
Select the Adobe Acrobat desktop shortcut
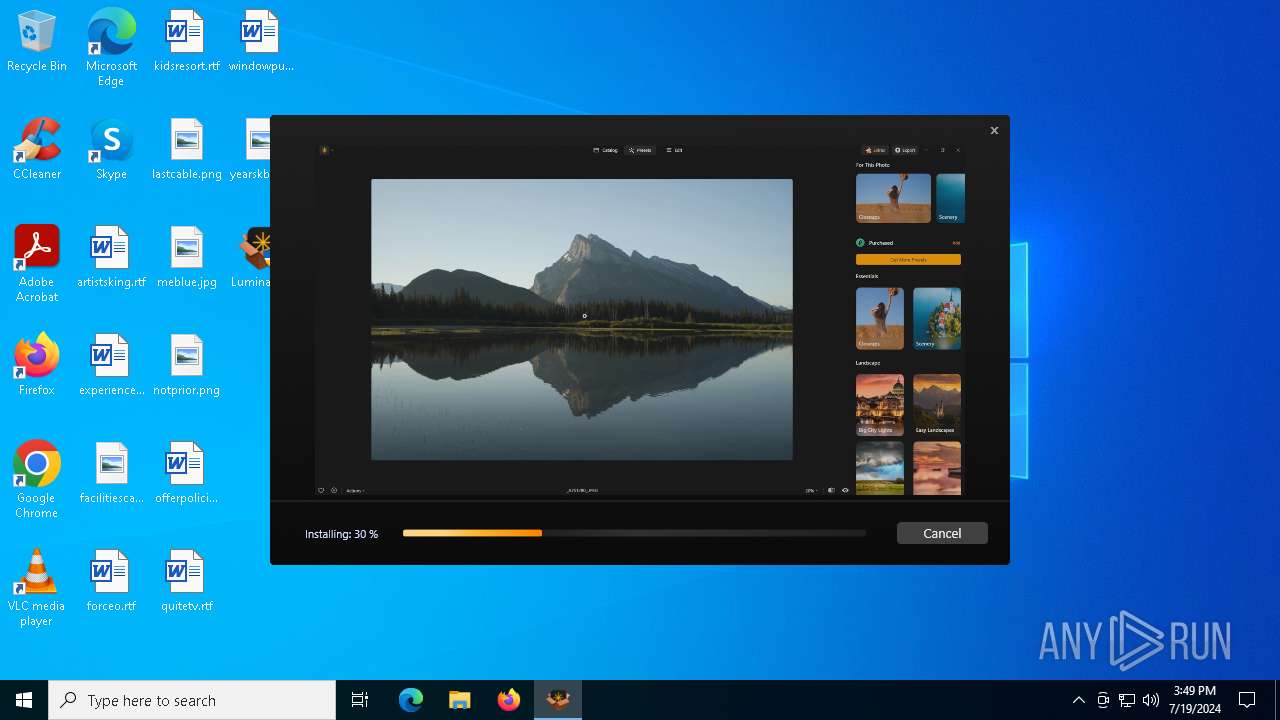[37, 263]
